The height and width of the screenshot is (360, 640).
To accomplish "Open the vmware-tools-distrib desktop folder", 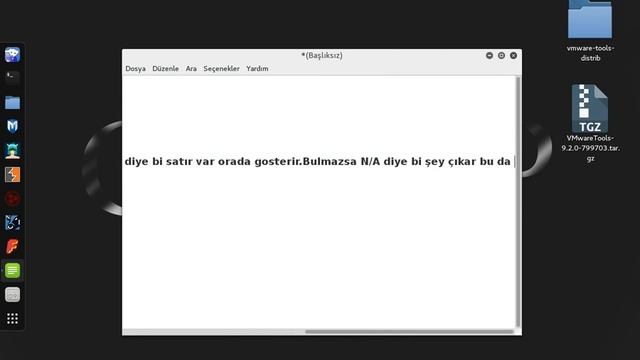I will (590, 31).
